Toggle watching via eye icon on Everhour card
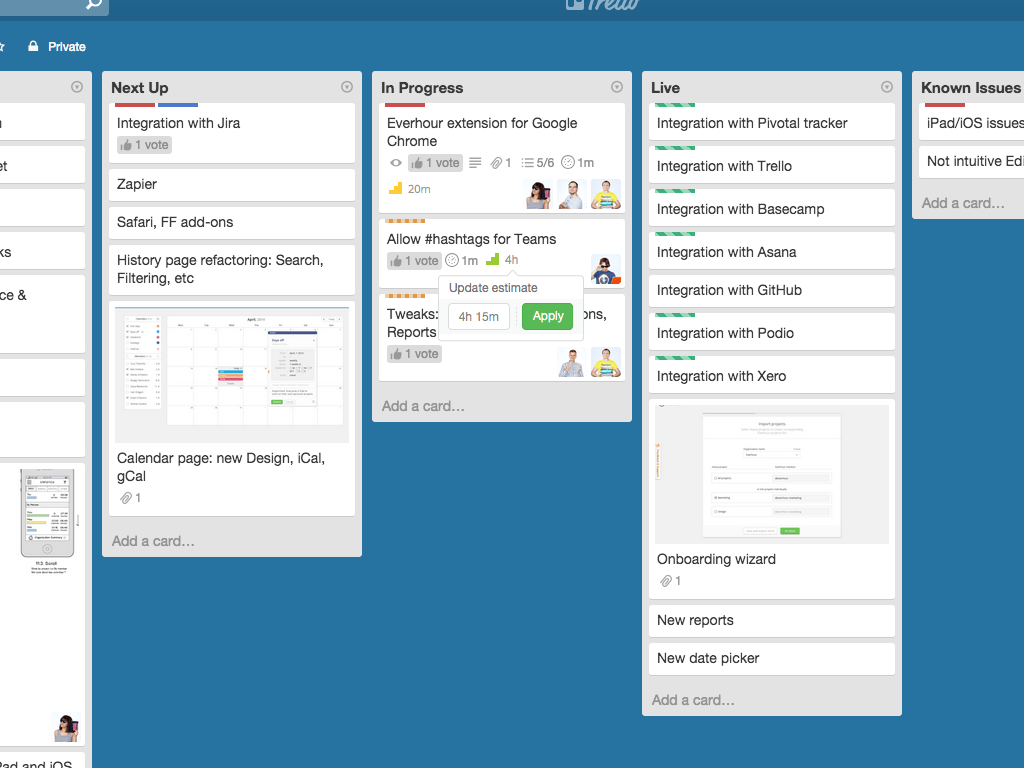Viewport: 1024px width, 768px height. coord(396,163)
